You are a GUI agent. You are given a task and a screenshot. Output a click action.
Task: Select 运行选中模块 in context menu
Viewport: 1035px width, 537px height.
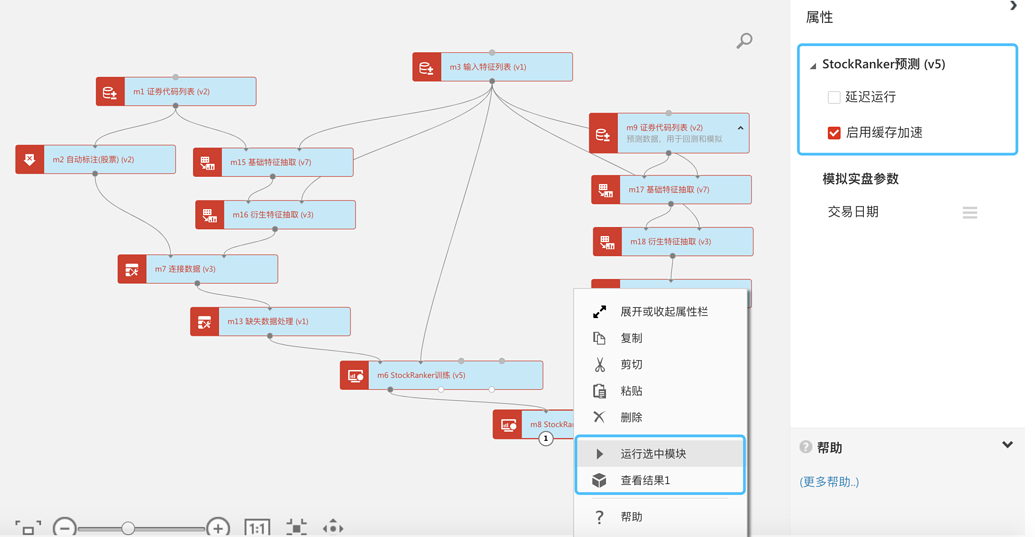click(x=661, y=454)
